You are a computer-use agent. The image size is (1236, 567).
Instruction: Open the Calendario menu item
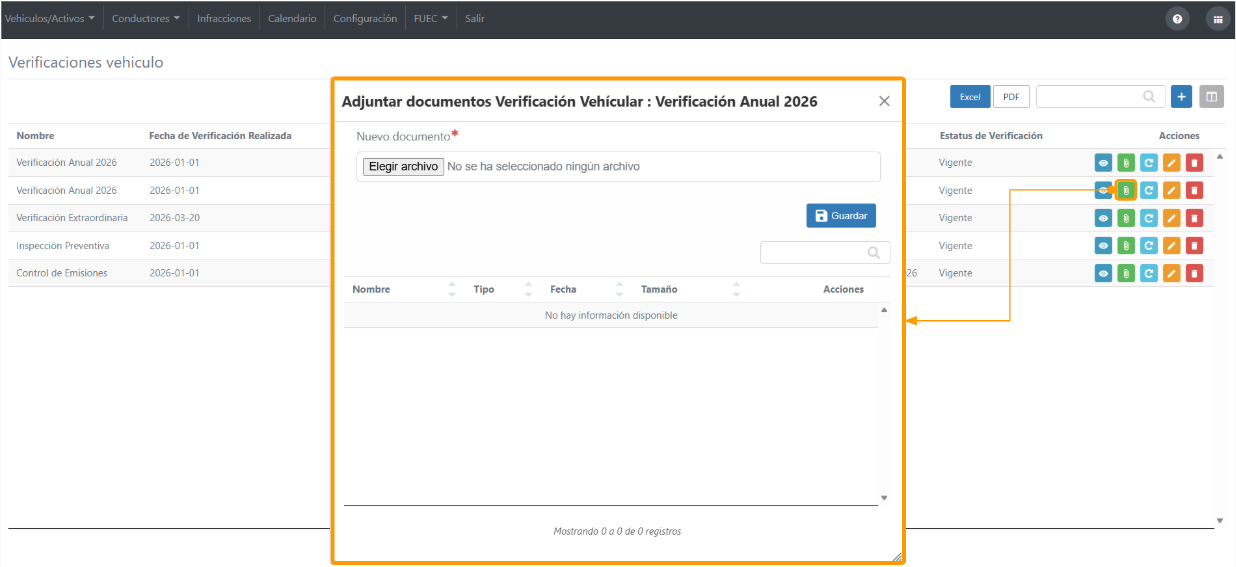[292, 18]
